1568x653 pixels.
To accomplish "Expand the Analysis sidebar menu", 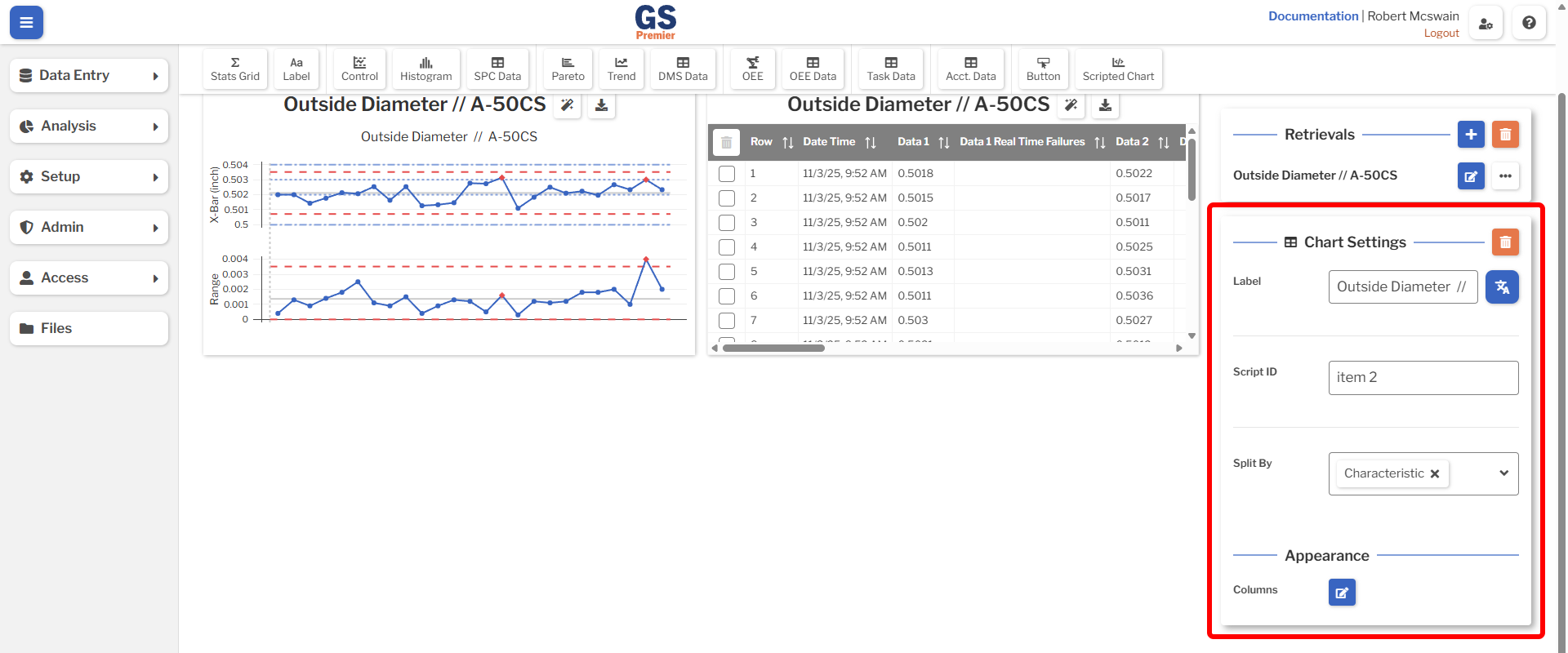I will click(x=89, y=127).
